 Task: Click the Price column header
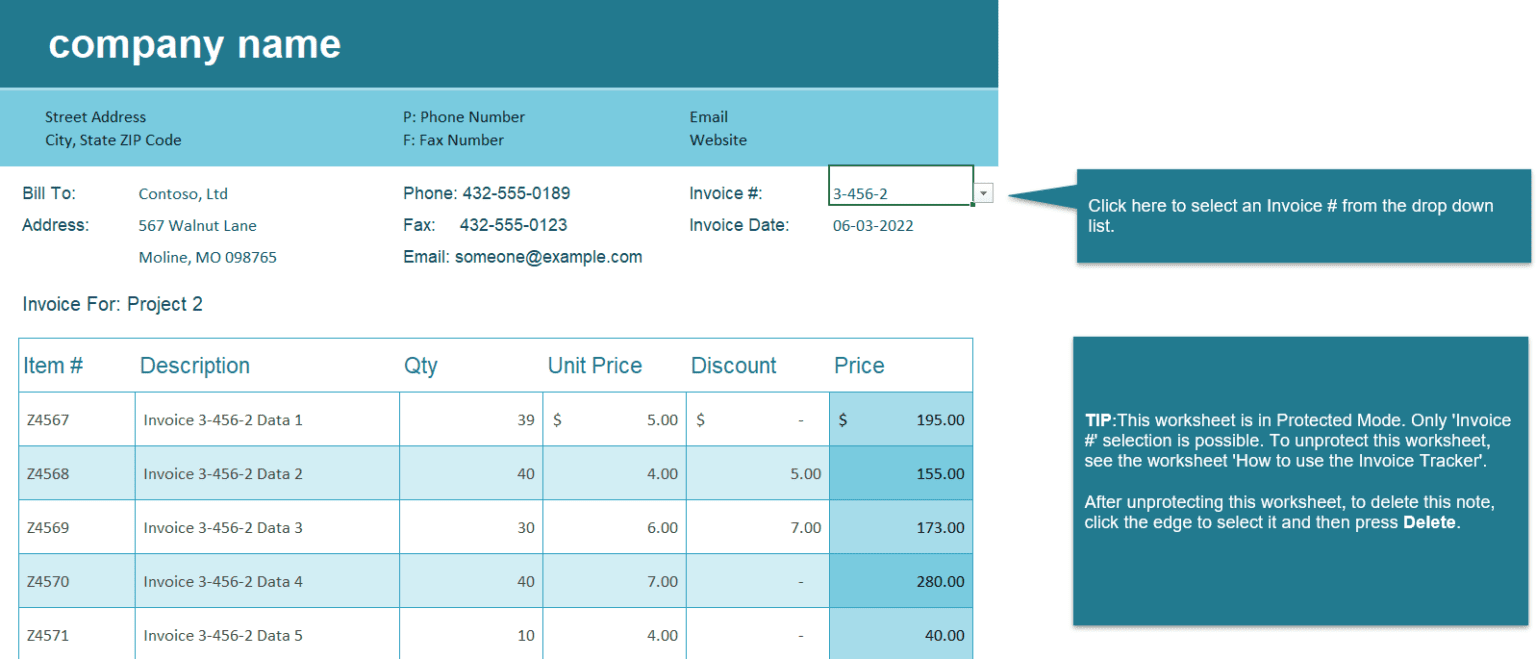click(858, 365)
